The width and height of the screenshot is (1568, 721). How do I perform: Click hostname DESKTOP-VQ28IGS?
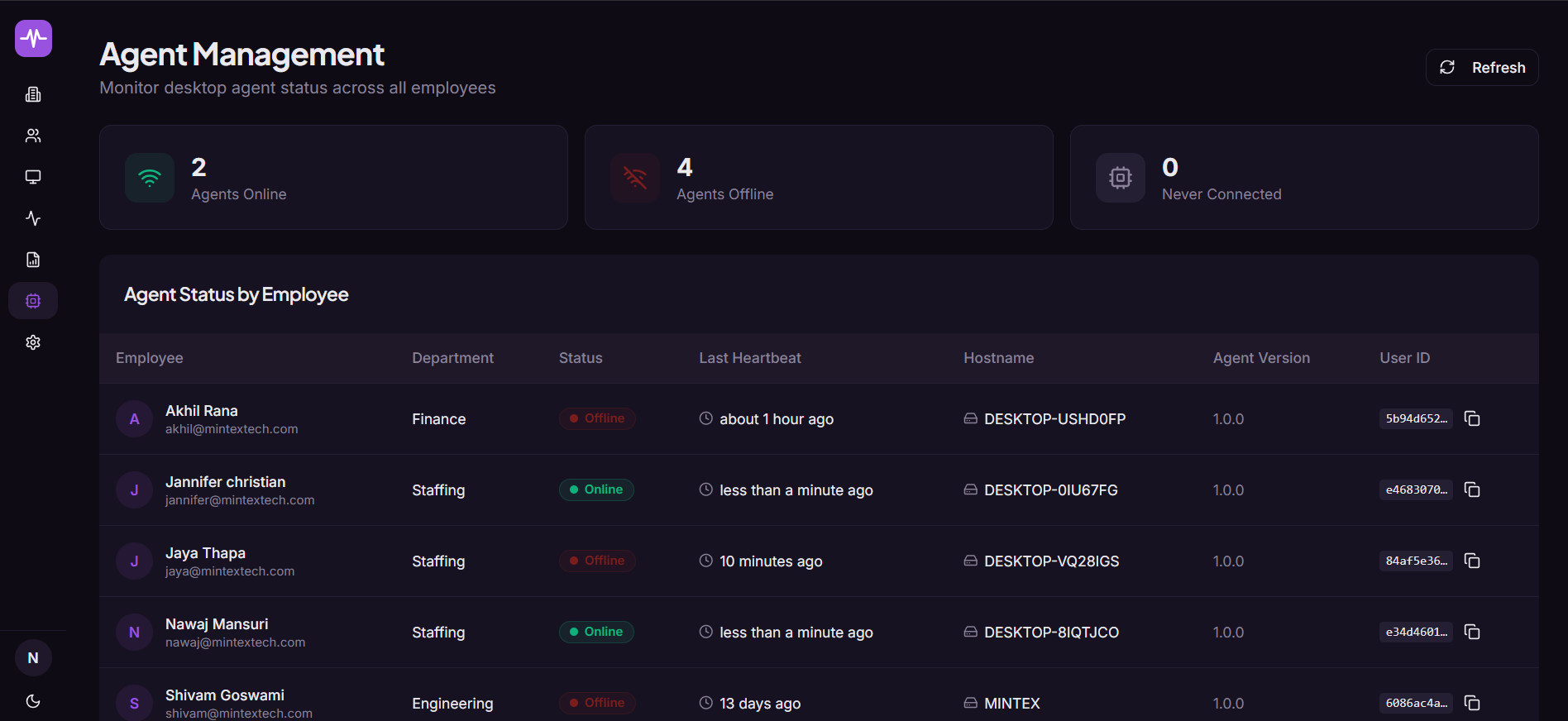click(x=1051, y=561)
